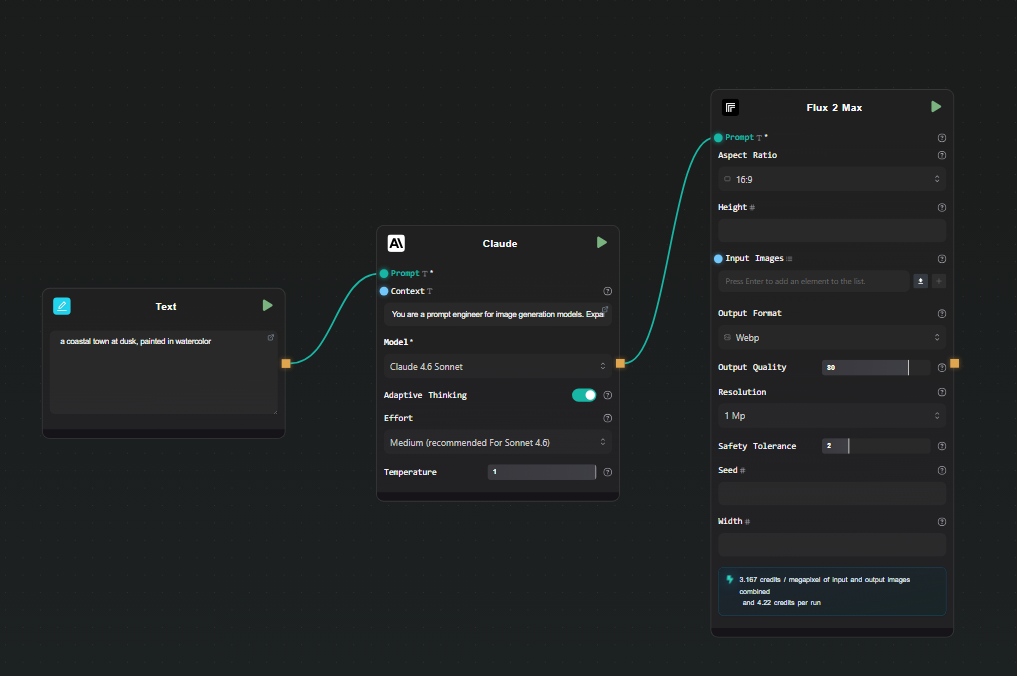Click the plus icon to add an Input Images element
This screenshot has width=1017, height=676.
coord(938,281)
